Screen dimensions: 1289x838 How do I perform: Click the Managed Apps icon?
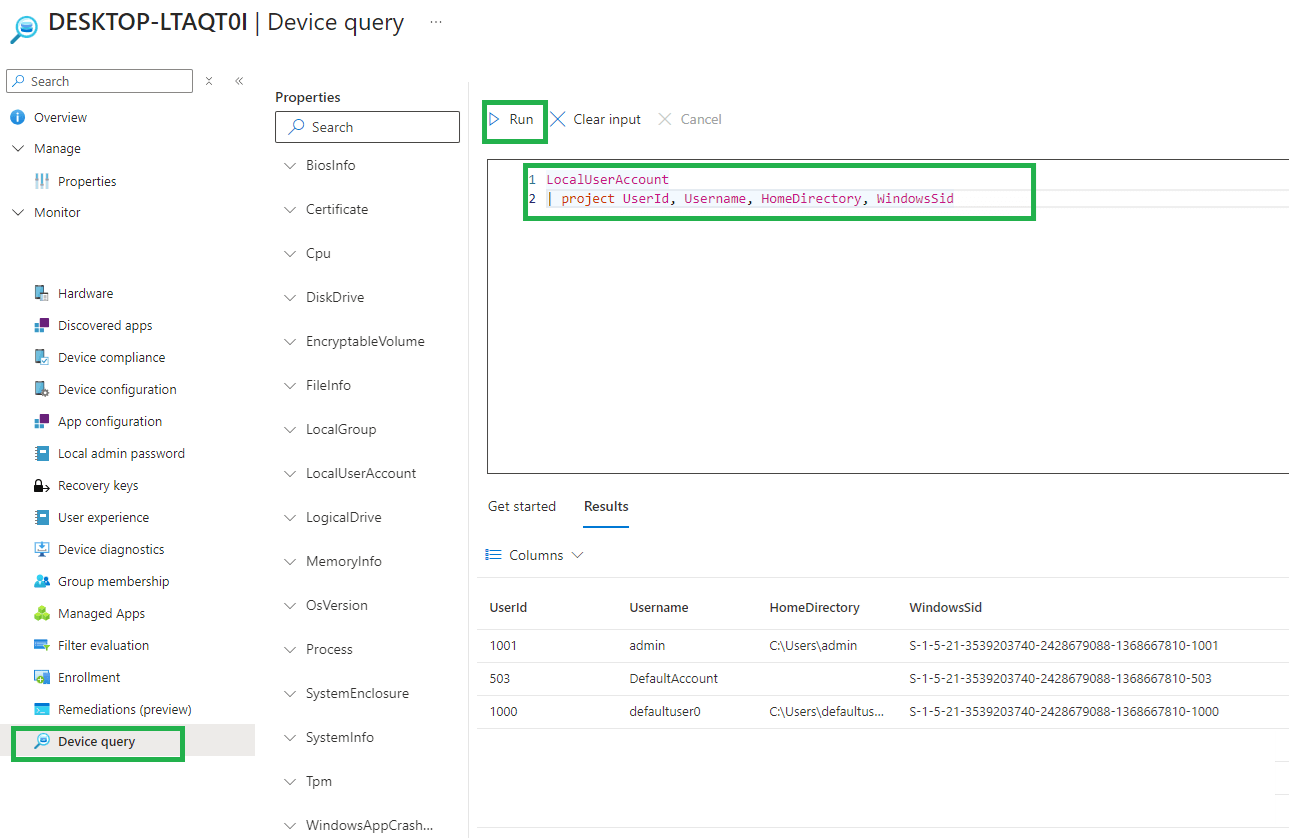(x=41, y=613)
